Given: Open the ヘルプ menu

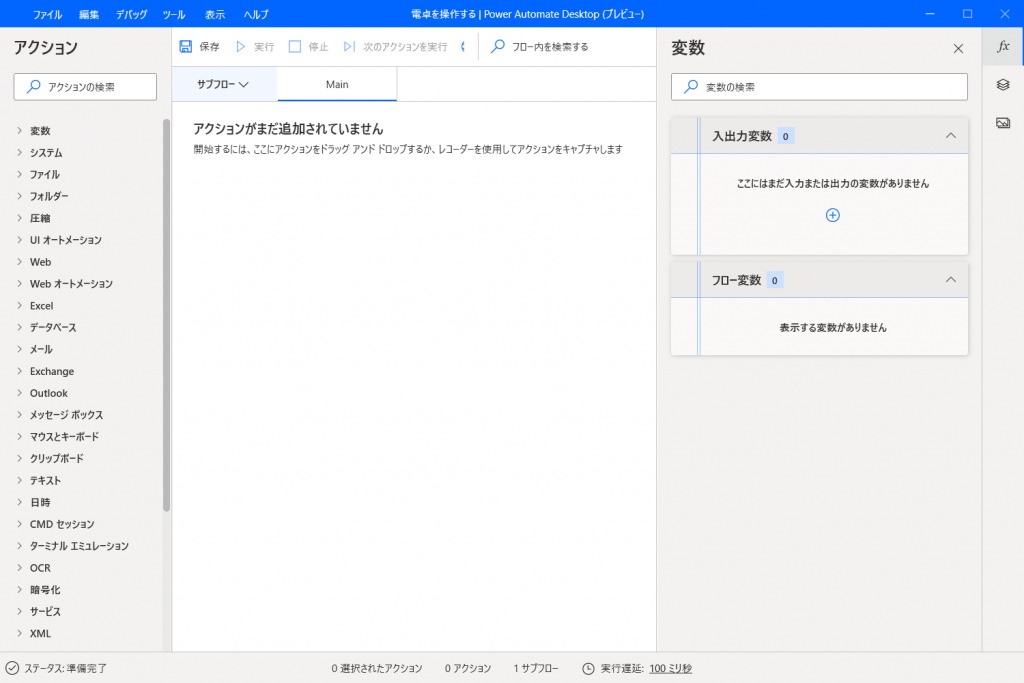Looking at the screenshot, I should click(256, 14).
